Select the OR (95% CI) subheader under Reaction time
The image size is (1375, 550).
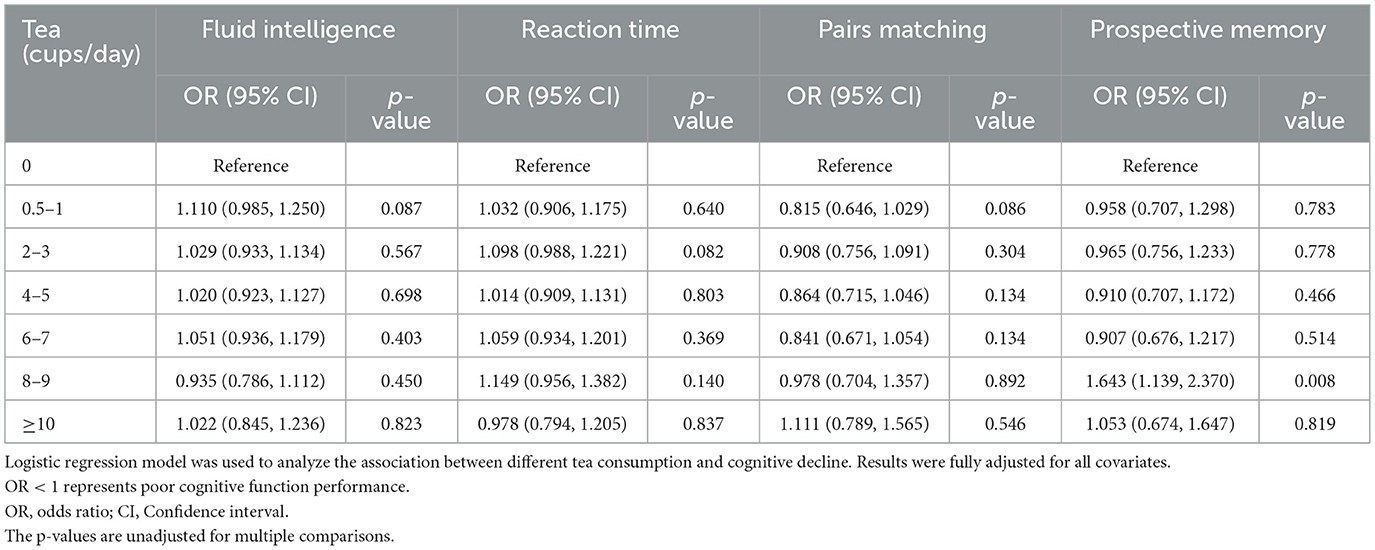(x=553, y=98)
